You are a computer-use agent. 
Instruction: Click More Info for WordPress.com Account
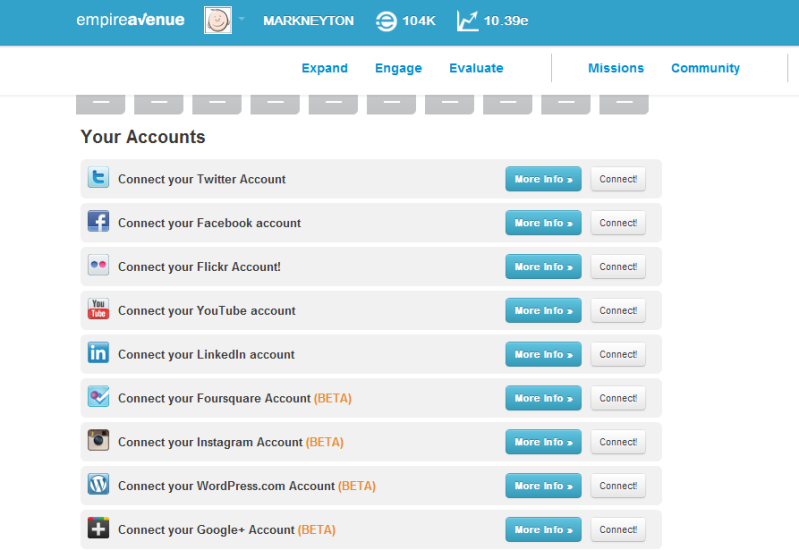coord(543,486)
